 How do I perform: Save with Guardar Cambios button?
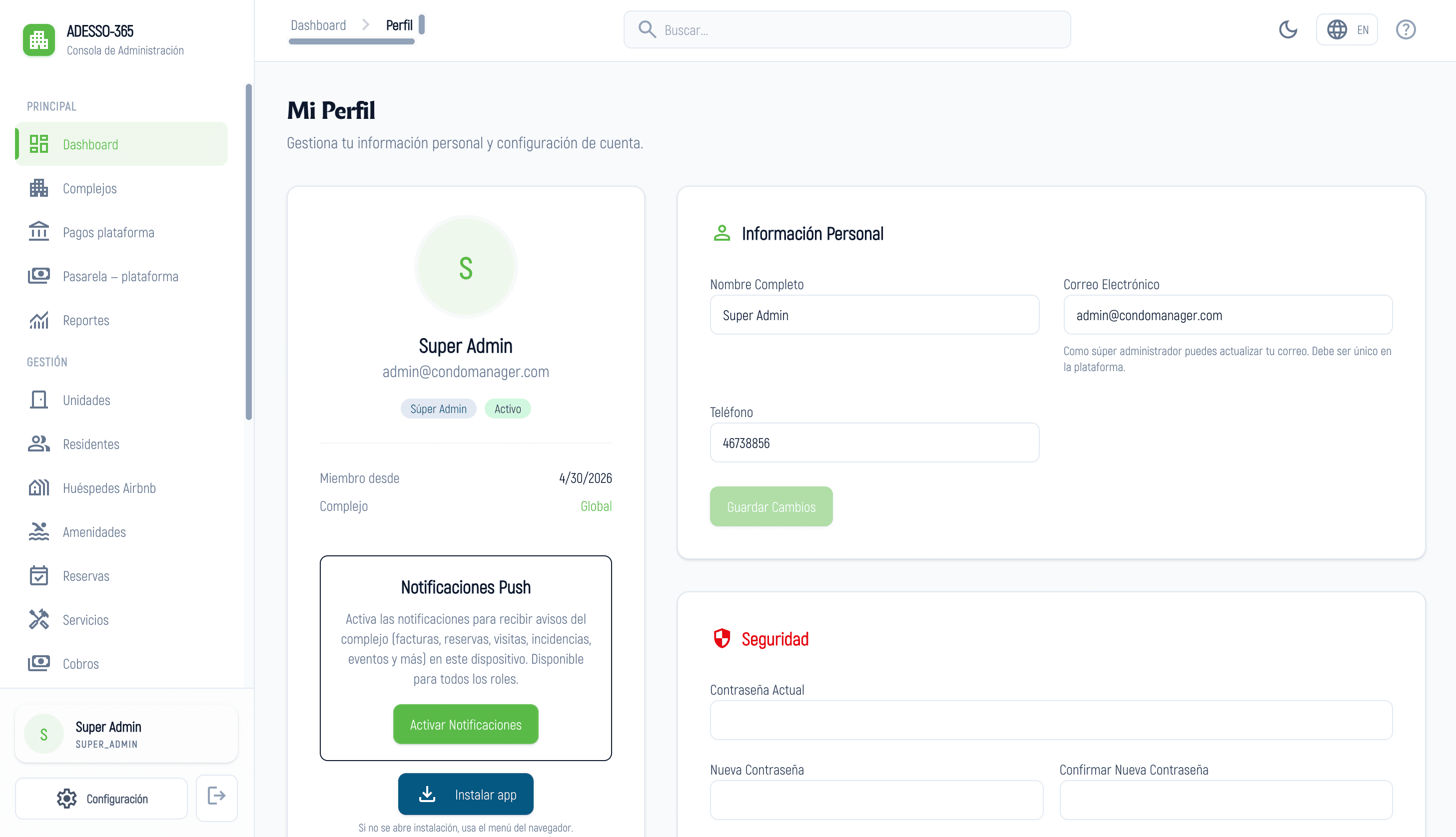770,506
